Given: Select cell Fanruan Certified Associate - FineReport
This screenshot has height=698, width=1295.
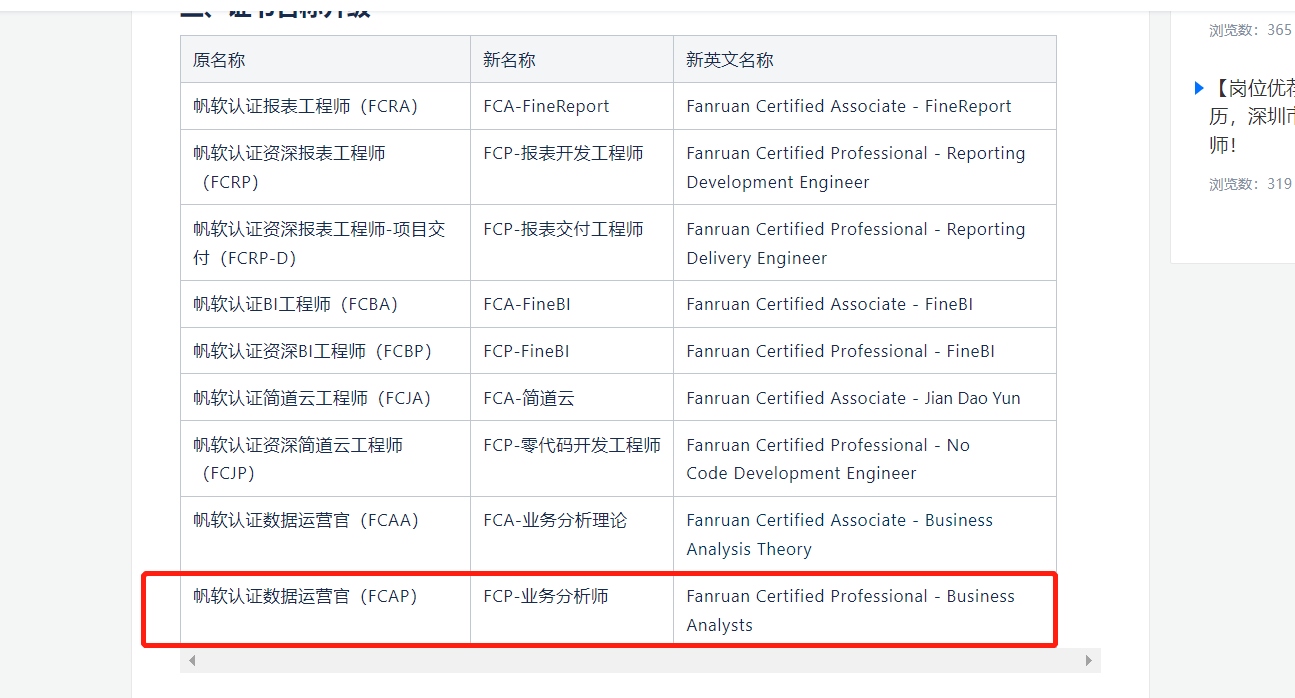Looking at the screenshot, I should tap(865, 106).
